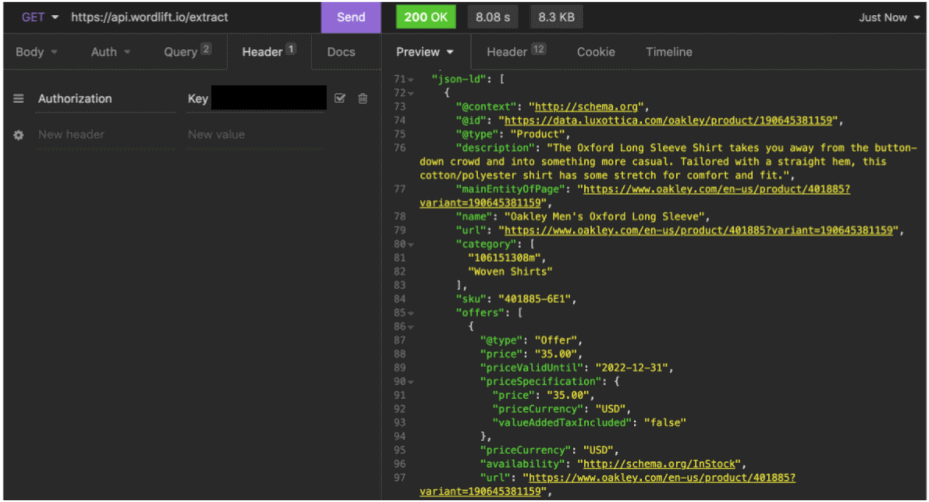Toggle the Authorization header enabled checkbox
Screen dimensions: 929x502
point(340,98)
